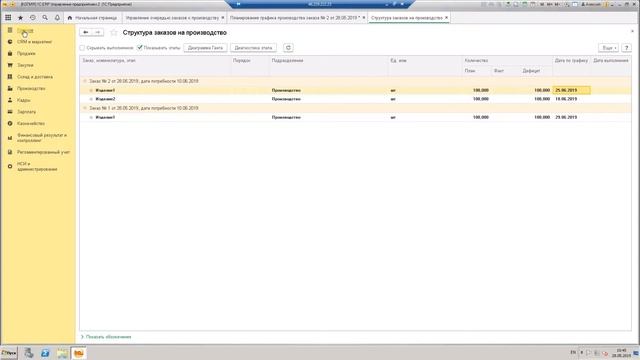Open Server Manager from the taskbar
The height and width of the screenshot is (360, 640).
[x=29, y=353]
